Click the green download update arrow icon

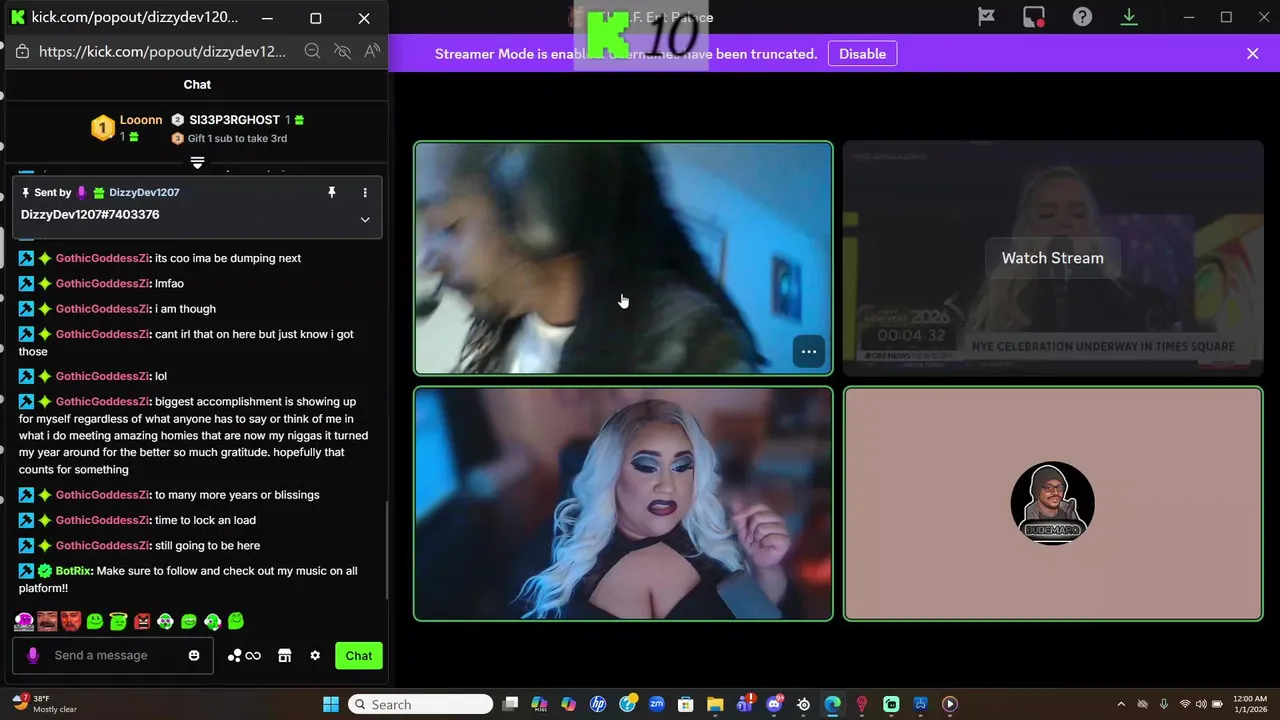coord(1129,17)
